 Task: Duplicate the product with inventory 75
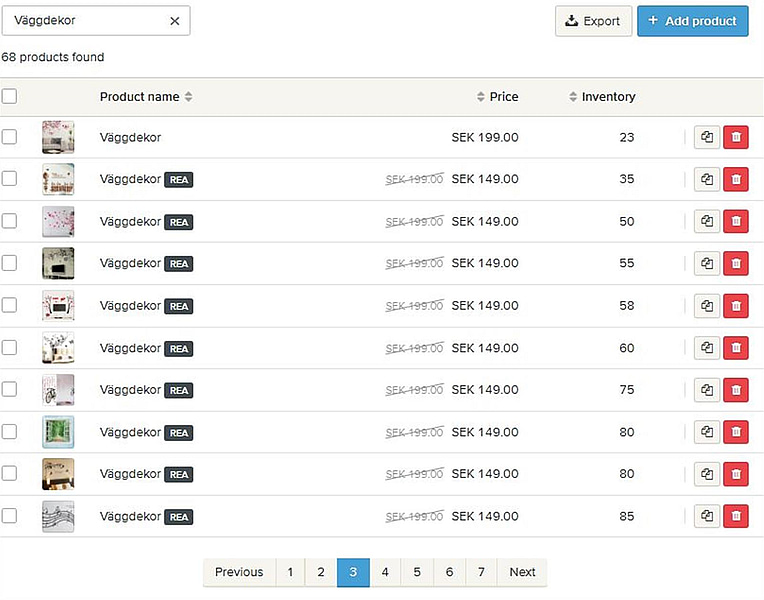707,390
